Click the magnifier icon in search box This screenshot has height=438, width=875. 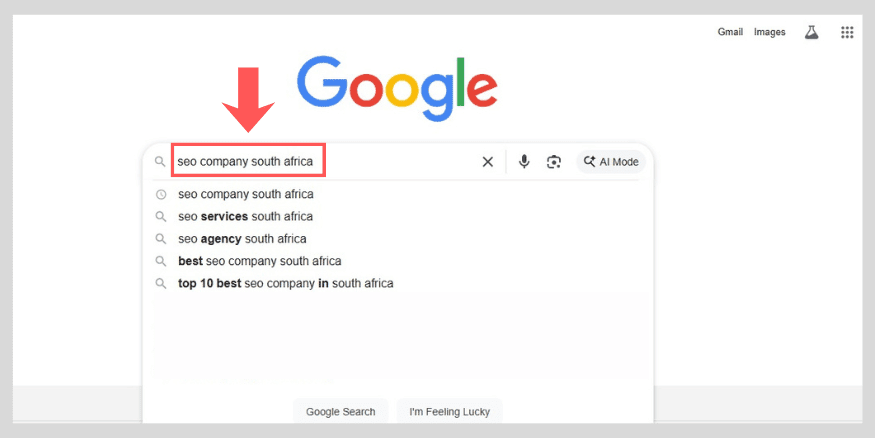tap(160, 162)
